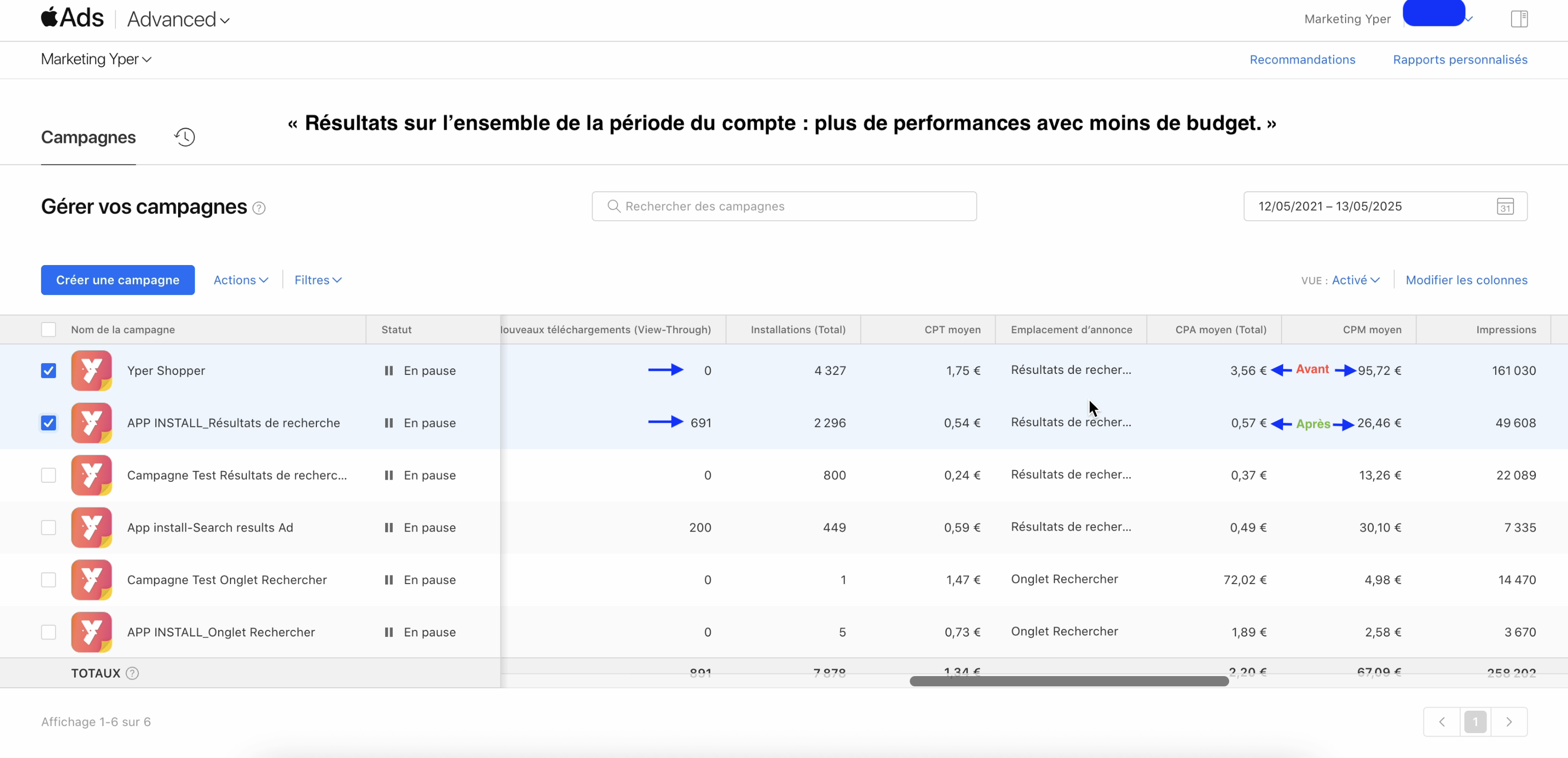Click help icon beside TOTAUX
The height and width of the screenshot is (758, 1568).
132,673
